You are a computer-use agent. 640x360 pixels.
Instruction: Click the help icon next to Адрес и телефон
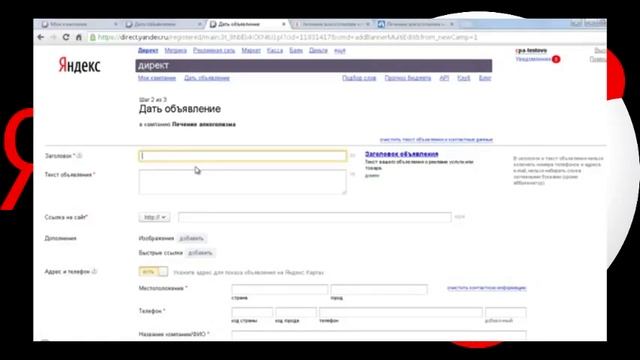(94, 271)
